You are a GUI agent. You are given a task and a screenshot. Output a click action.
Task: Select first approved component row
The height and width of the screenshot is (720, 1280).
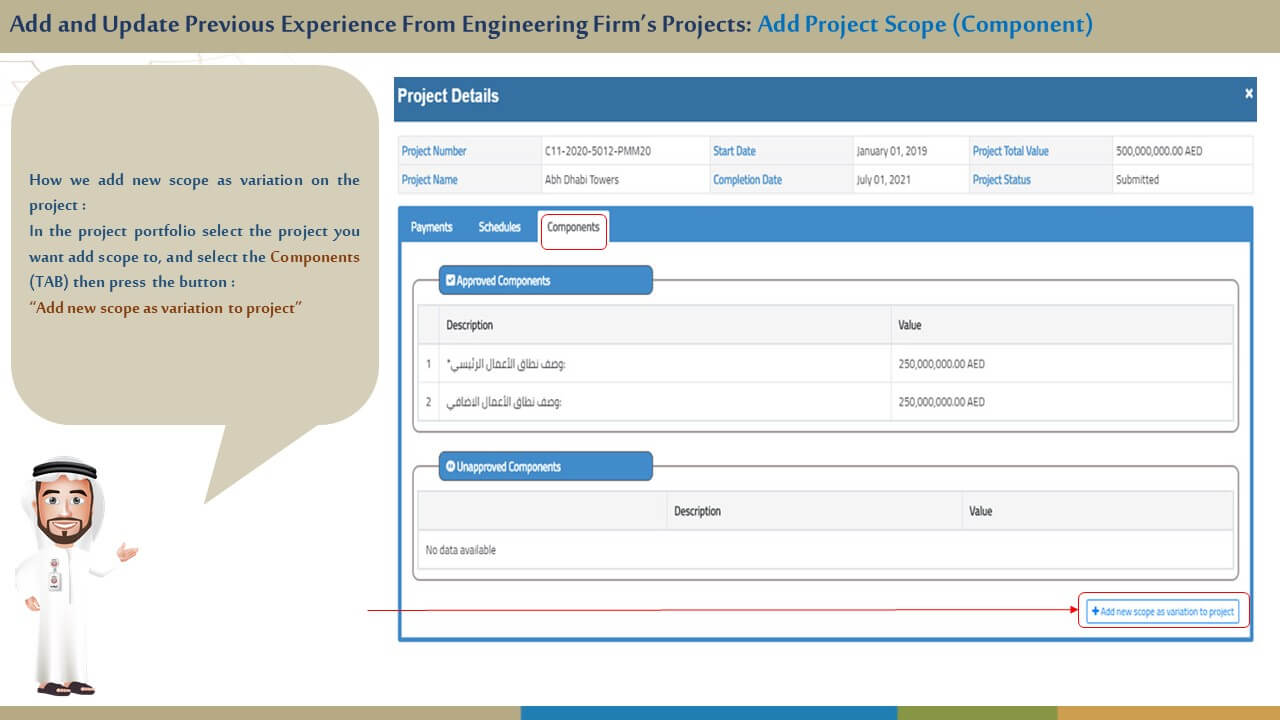660,364
